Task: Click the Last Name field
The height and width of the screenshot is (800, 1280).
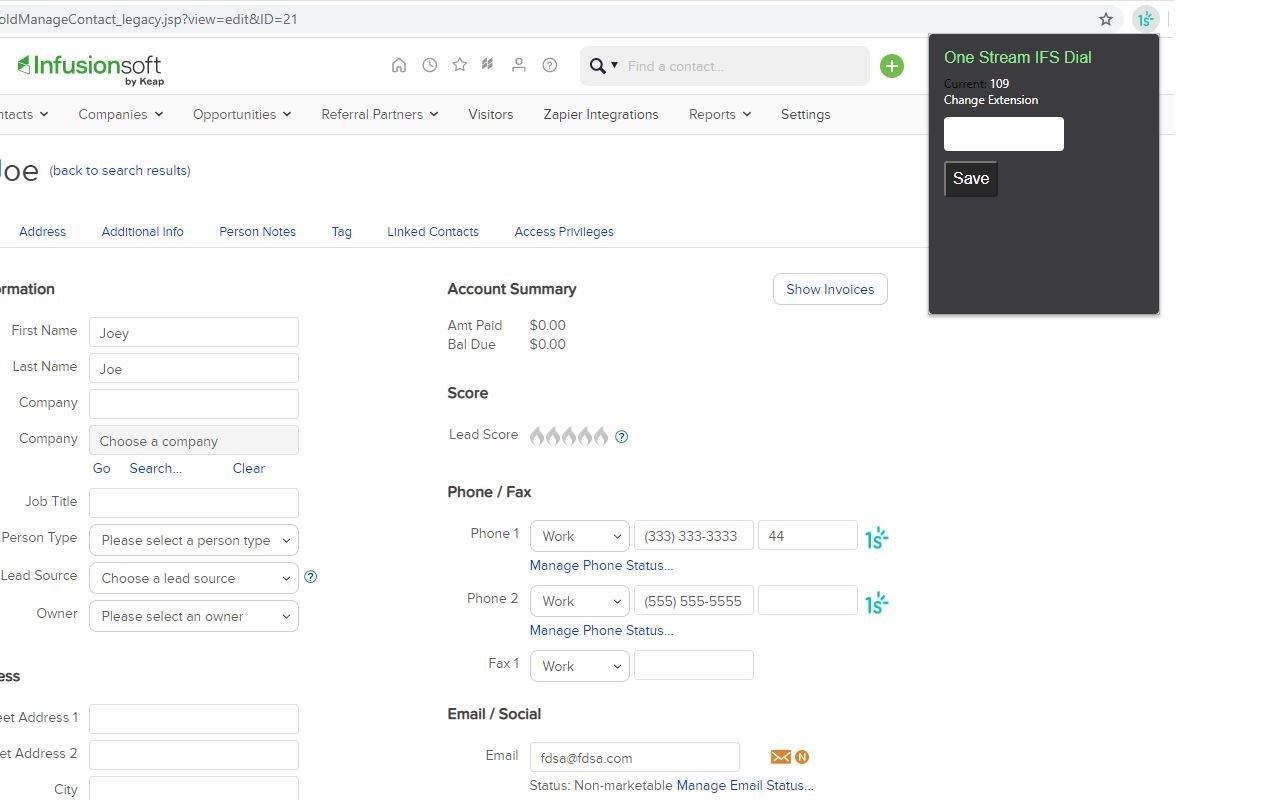Action: [x=194, y=368]
